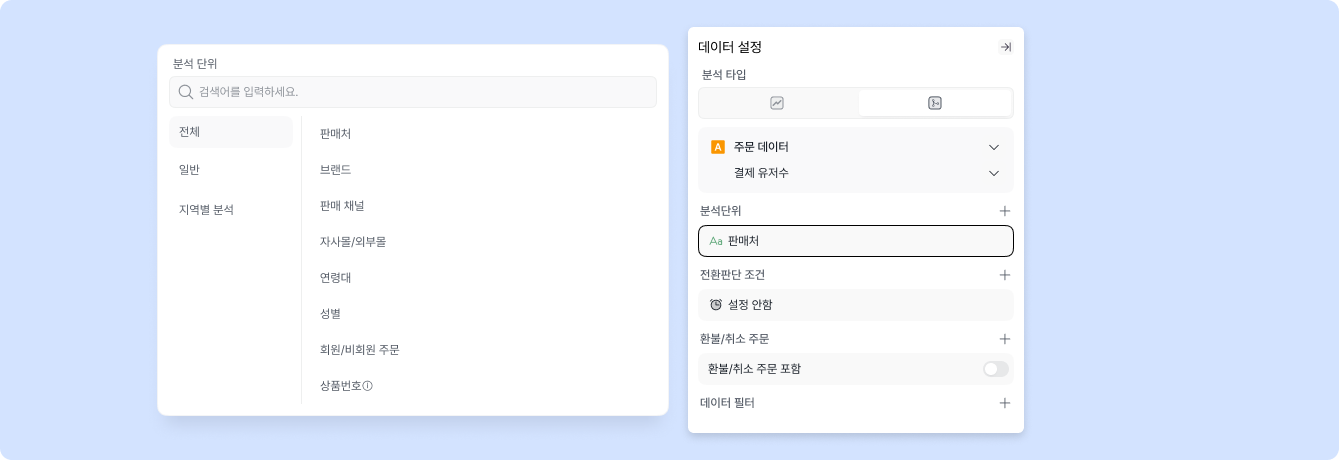Open the 판매처 analysis unit selector

tap(855, 241)
